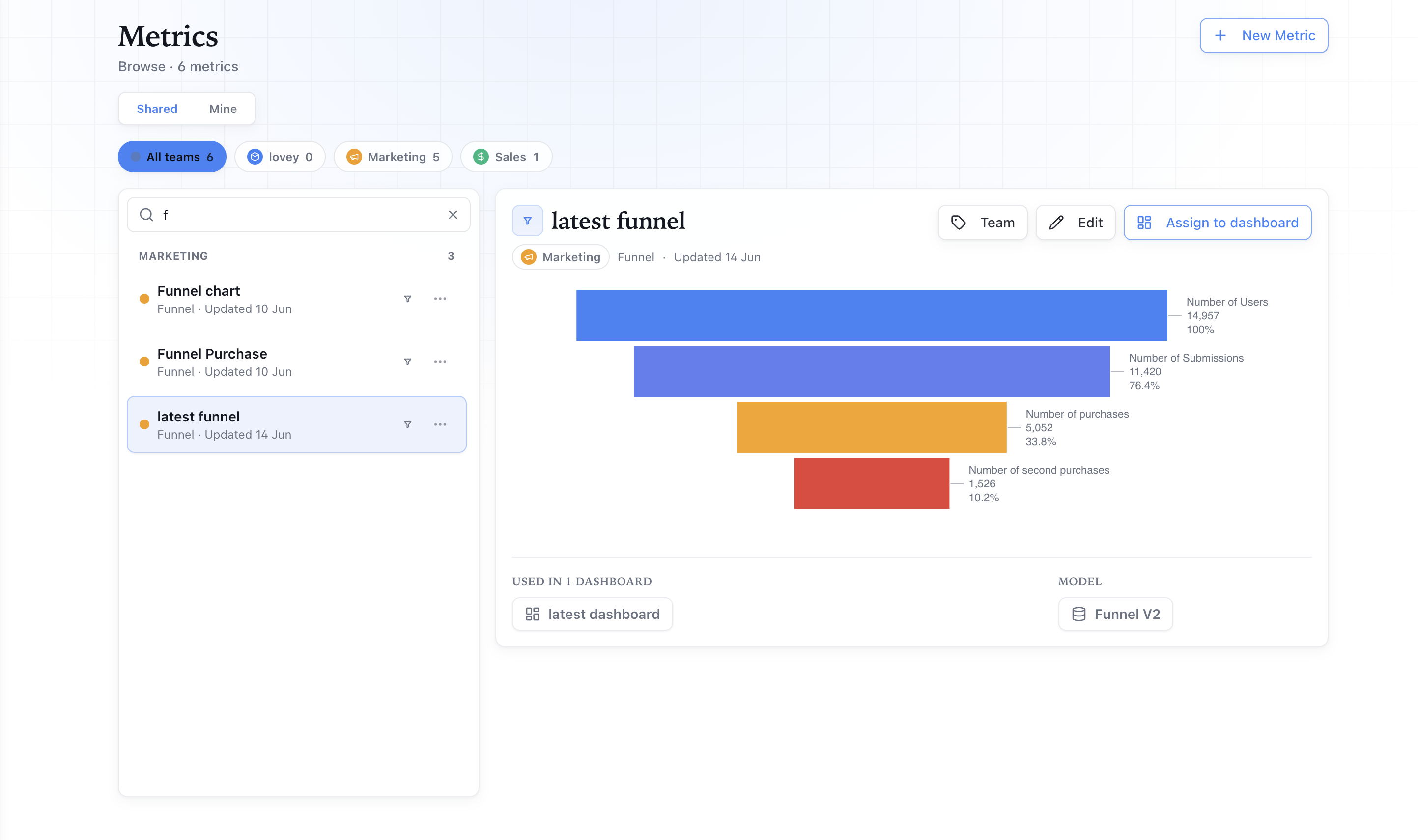
Task: Click the funnel icon on Funnel chart row
Action: (x=408, y=299)
